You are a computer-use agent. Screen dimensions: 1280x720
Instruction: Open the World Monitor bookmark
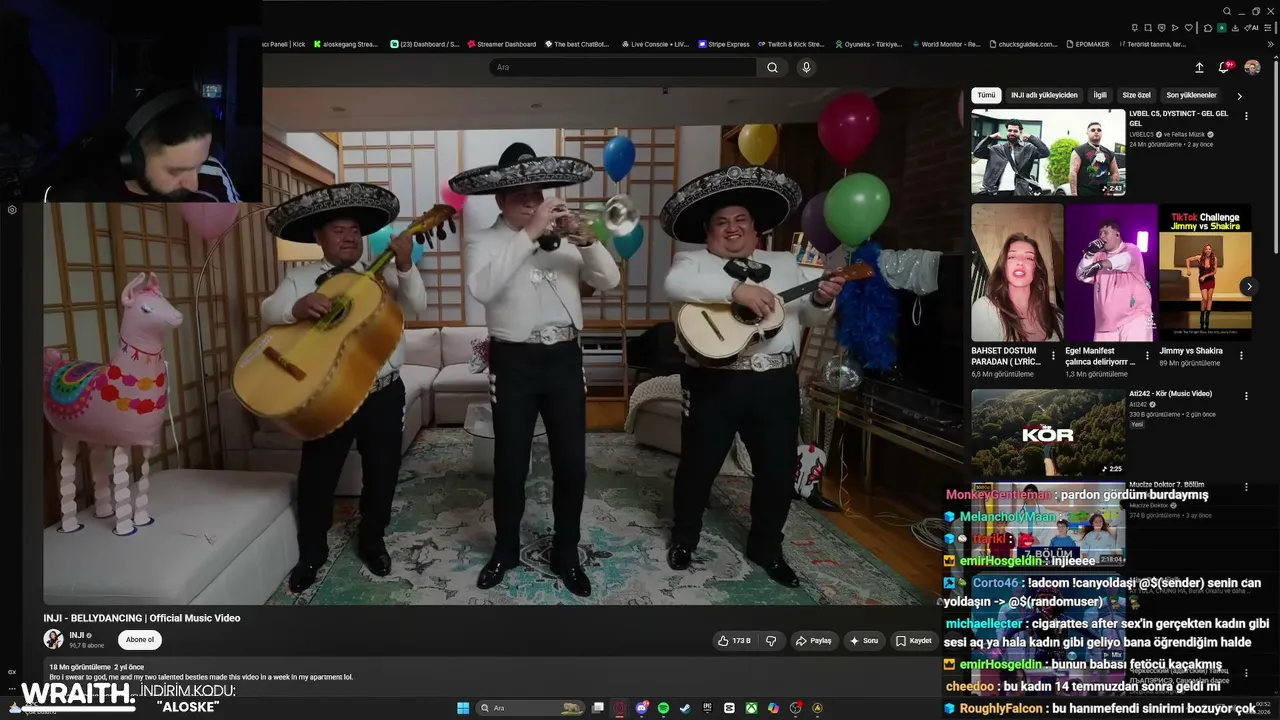945,44
